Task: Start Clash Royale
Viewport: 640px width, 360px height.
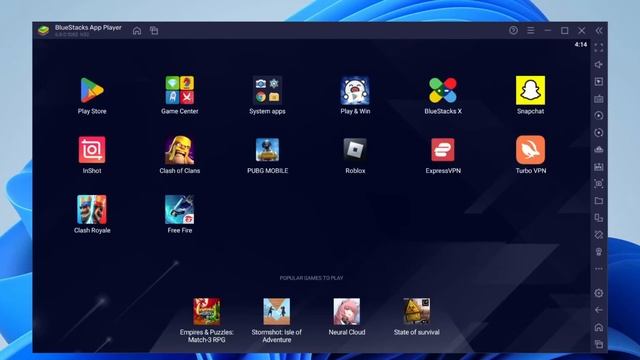Action: coord(92,209)
